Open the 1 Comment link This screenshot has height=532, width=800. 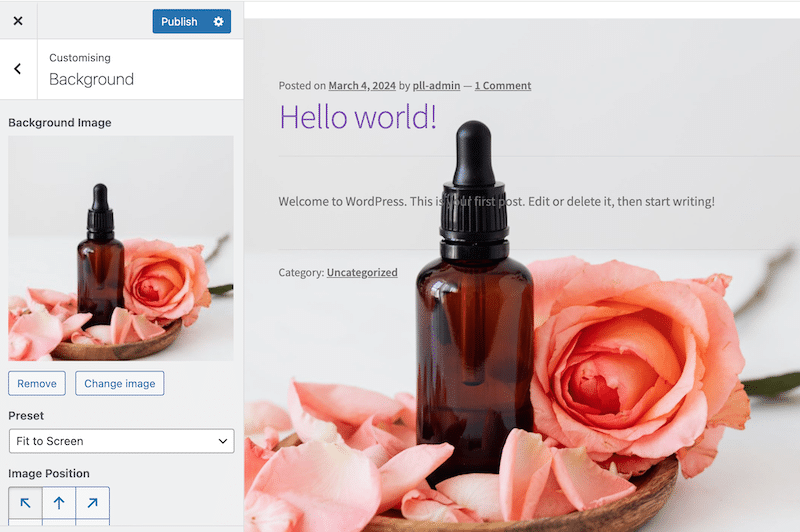[503, 86]
